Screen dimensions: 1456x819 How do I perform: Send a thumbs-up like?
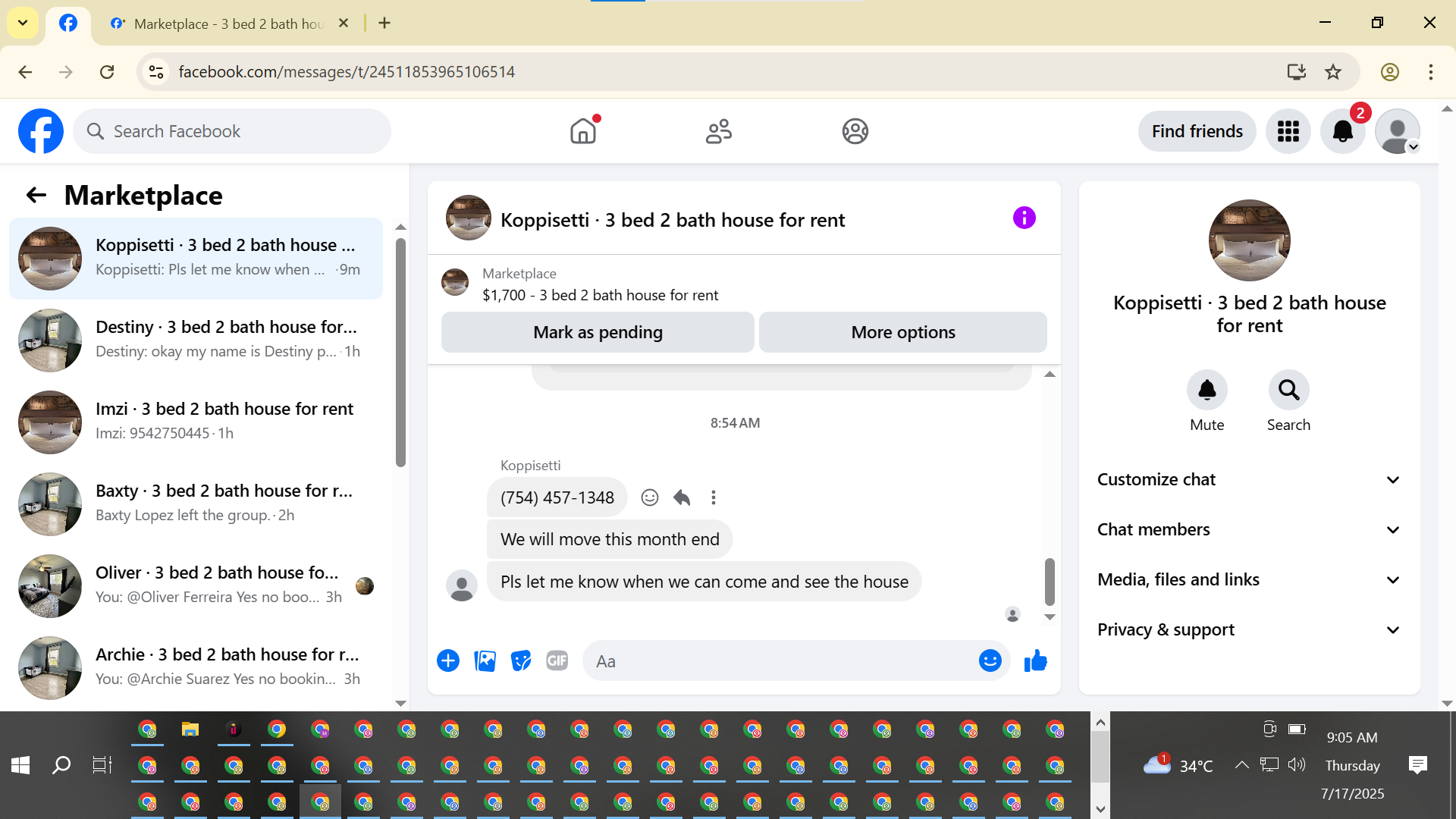click(1035, 661)
